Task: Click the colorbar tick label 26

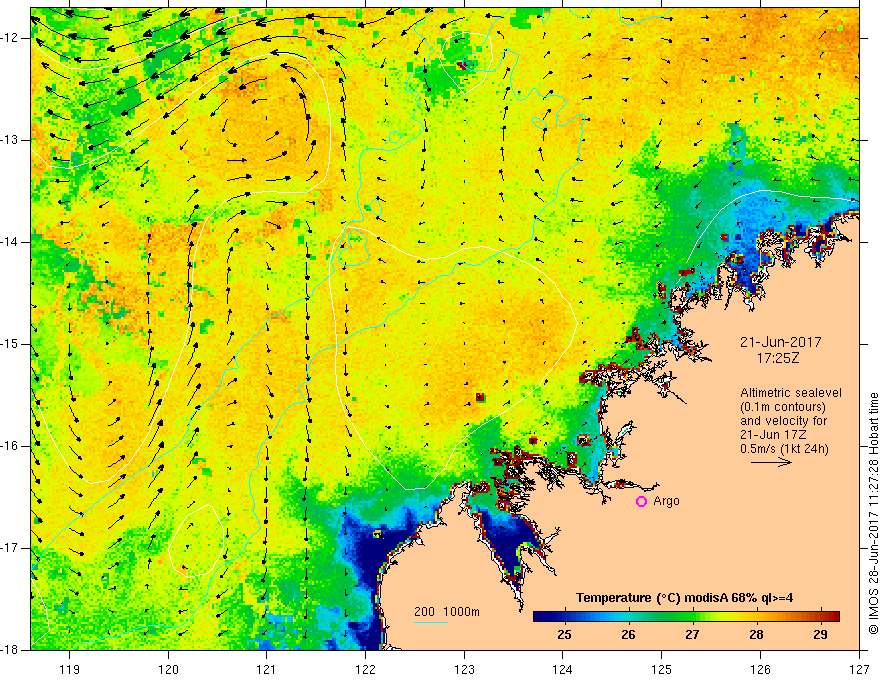Action: (x=628, y=635)
